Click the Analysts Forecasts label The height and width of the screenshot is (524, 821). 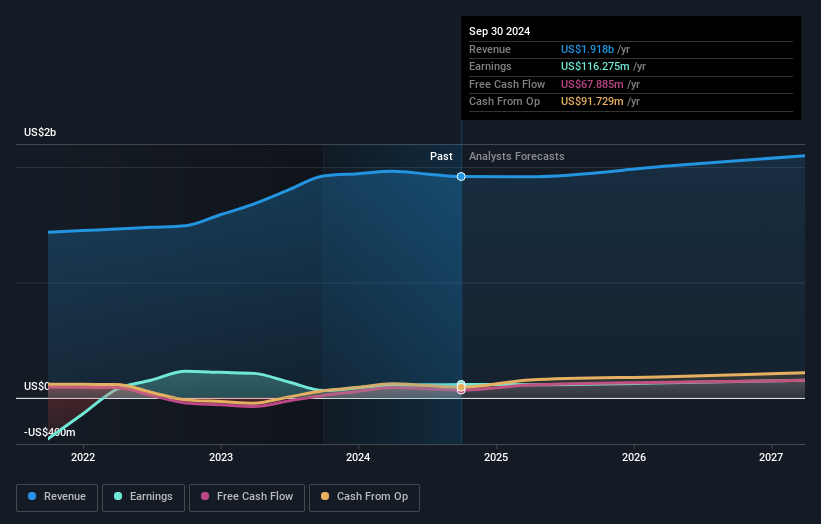pyautogui.click(x=517, y=156)
